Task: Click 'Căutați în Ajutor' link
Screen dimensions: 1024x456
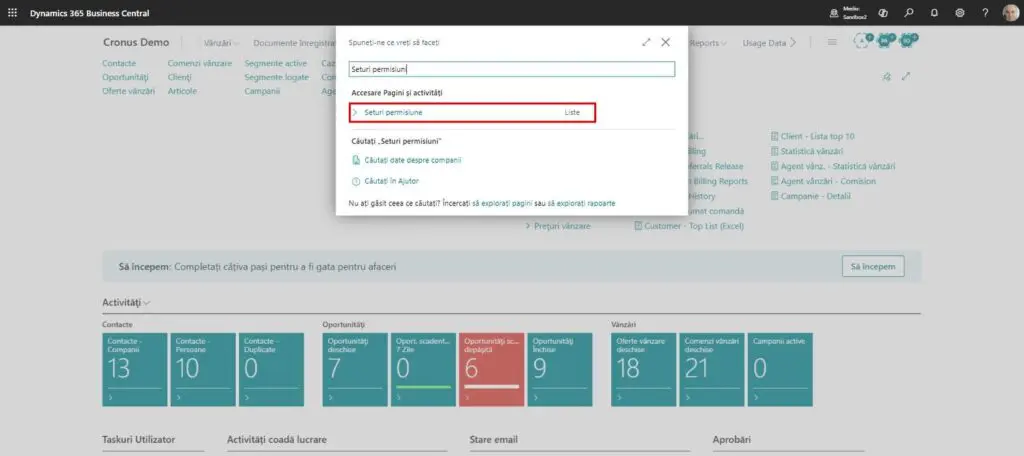Action: pyautogui.click(x=391, y=181)
